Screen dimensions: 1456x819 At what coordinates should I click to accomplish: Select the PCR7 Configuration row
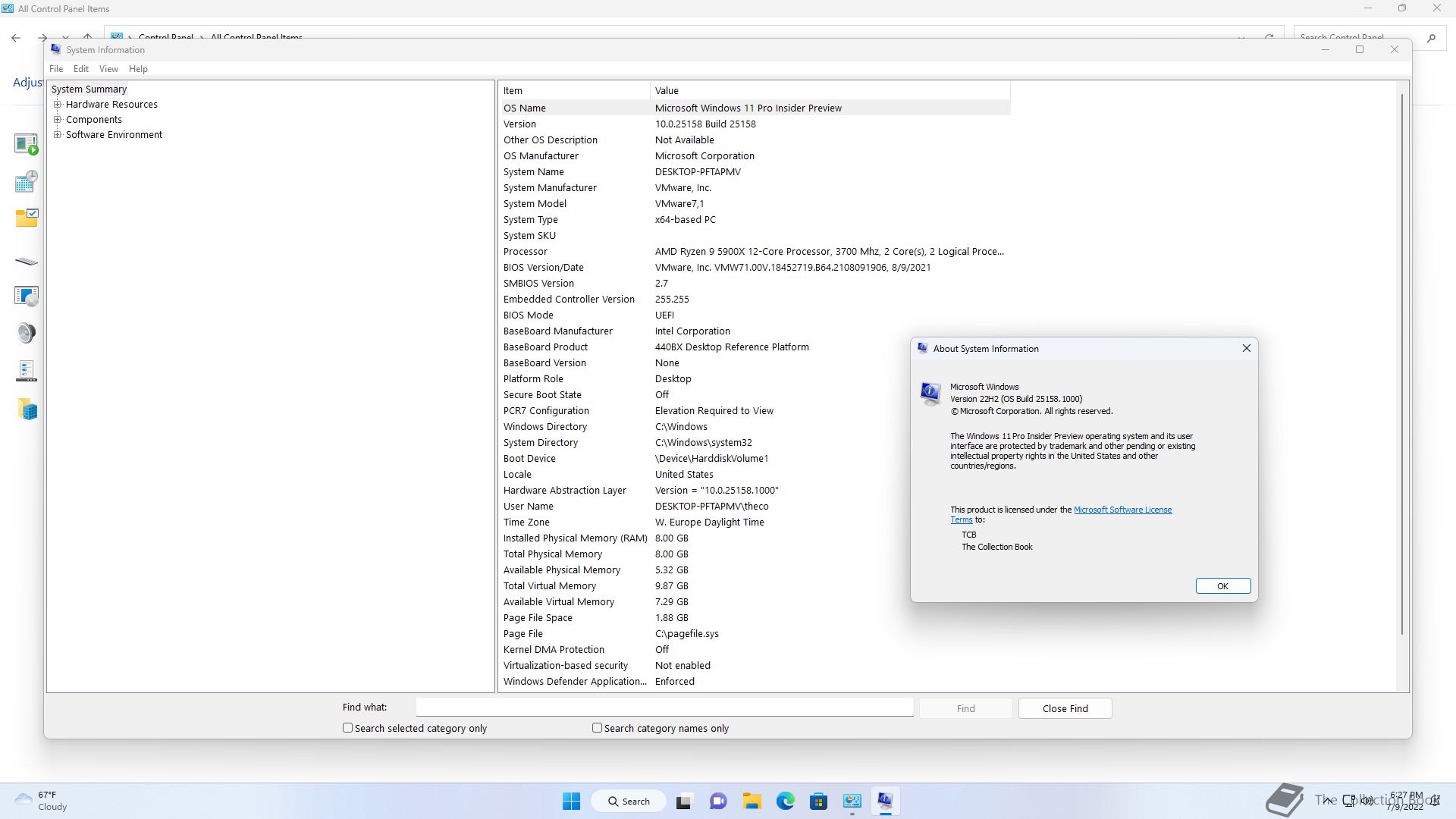point(755,410)
